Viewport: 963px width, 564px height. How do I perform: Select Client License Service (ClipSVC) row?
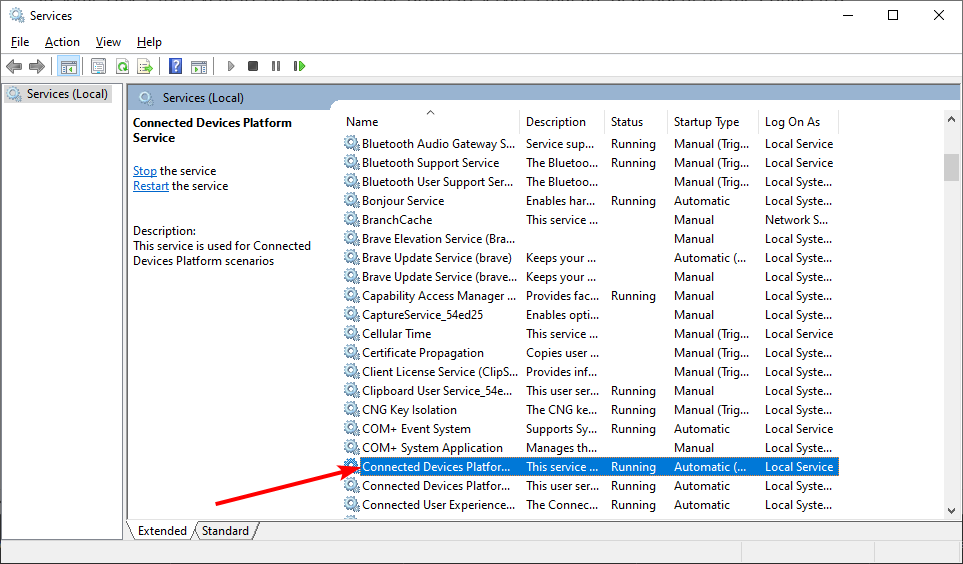point(590,372)
